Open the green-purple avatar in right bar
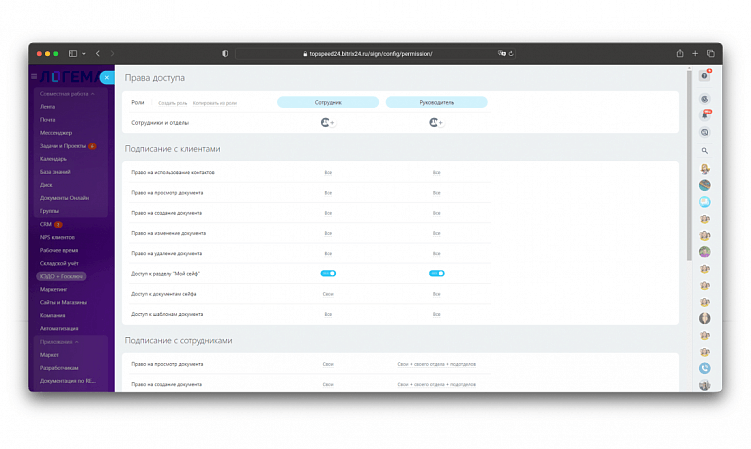This screenshot has height=449, width=751. click(x=705, y=252)
